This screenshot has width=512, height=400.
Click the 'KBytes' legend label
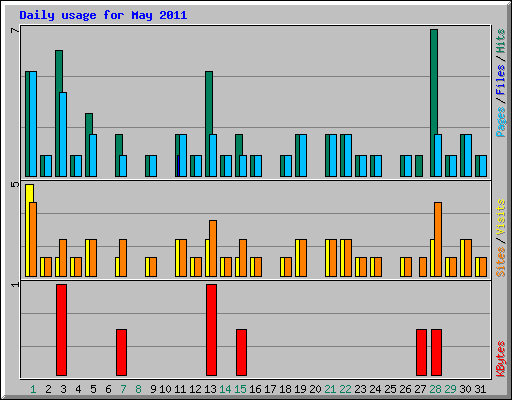[x=501, y=359]
